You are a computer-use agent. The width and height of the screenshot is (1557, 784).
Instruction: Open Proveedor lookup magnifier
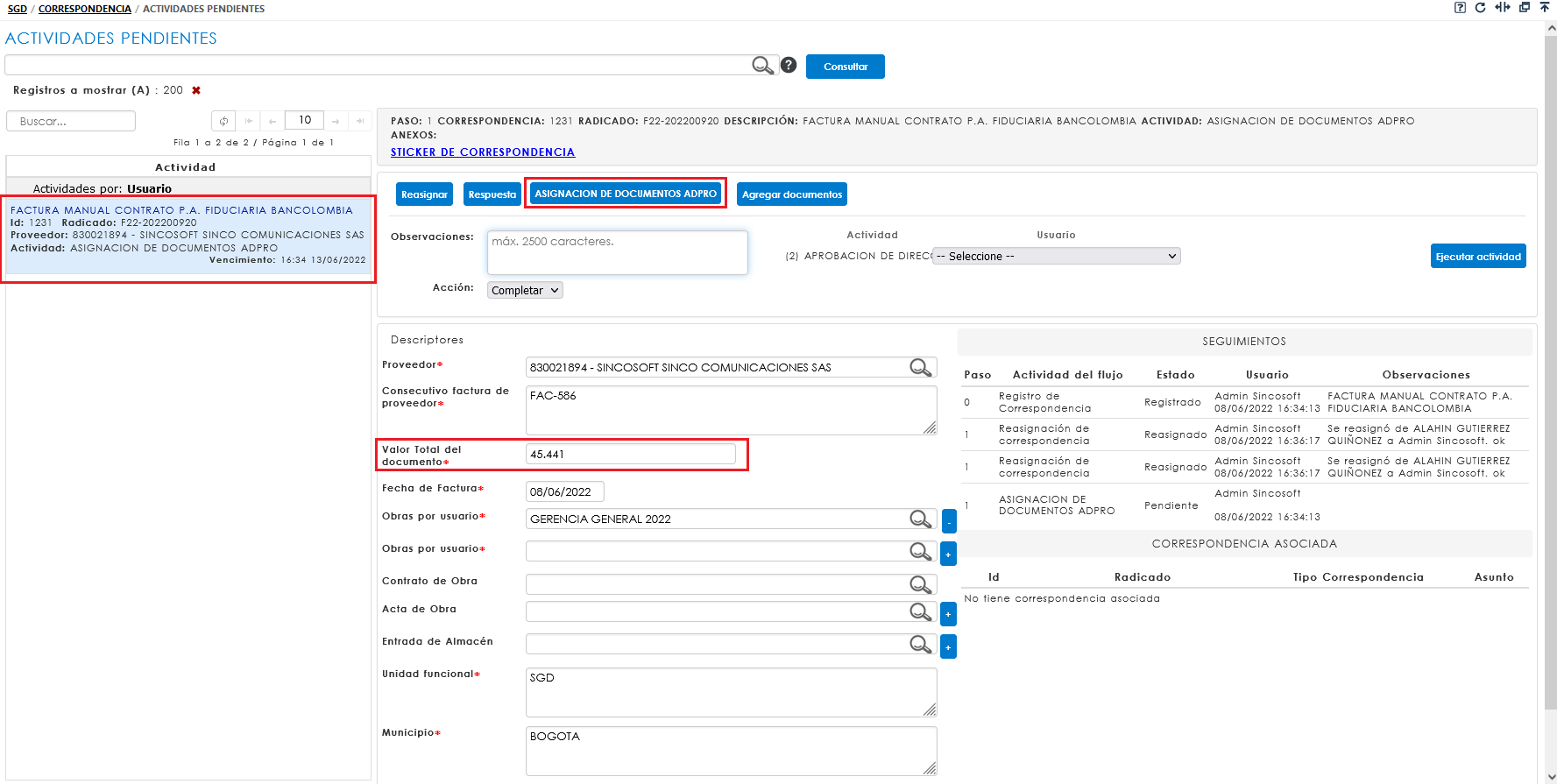920,368
